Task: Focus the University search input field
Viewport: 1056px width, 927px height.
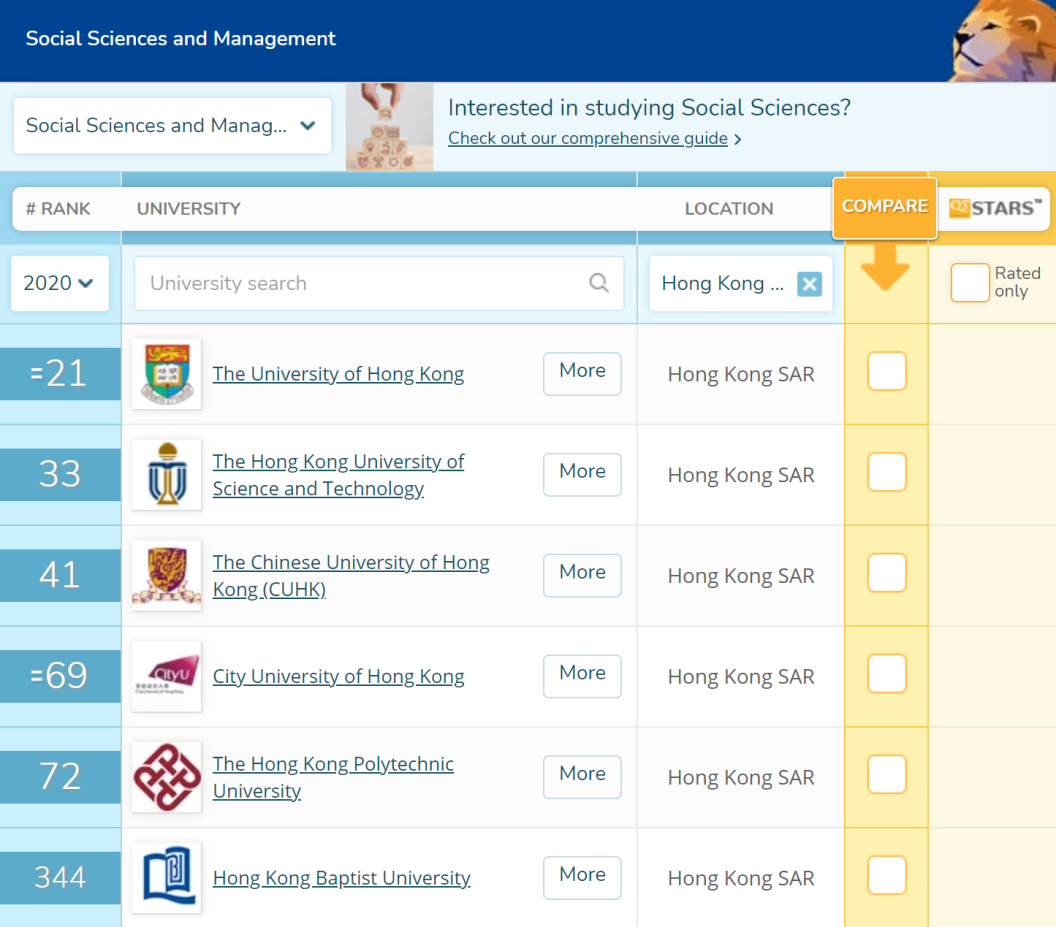Action: click(379, 283)
